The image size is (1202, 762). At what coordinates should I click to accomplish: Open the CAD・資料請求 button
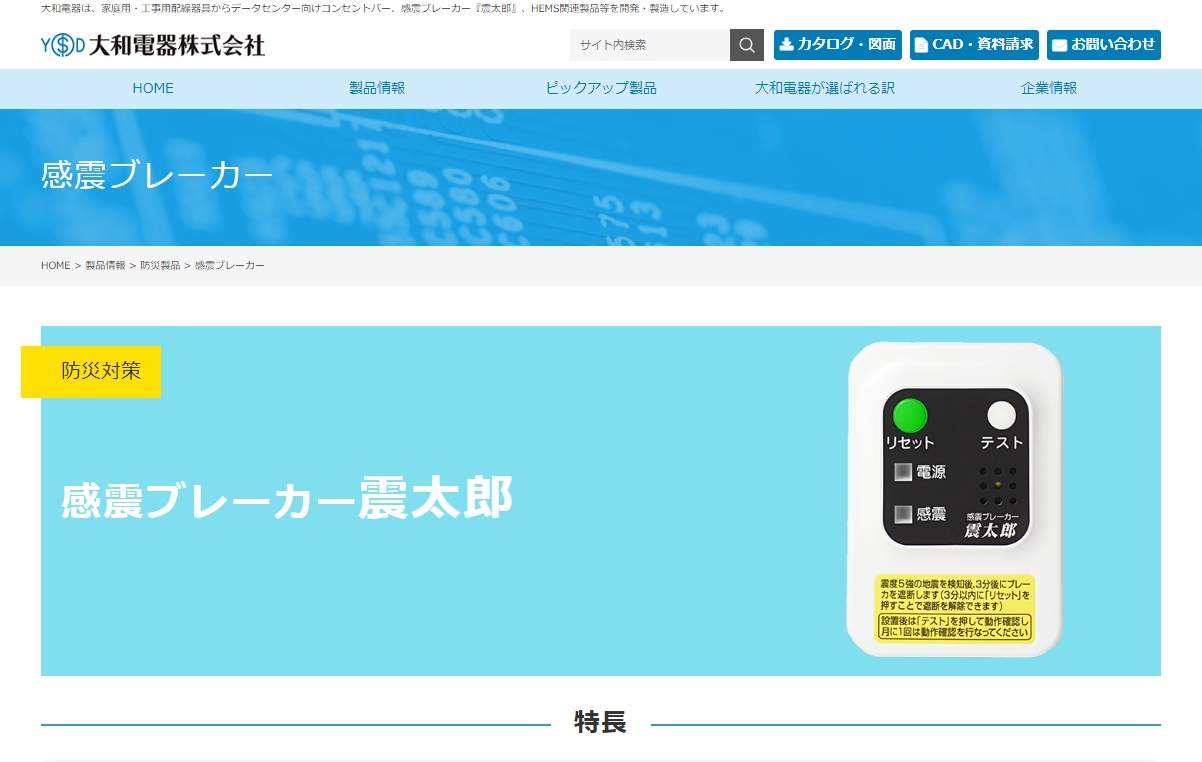tap(975, 45)
